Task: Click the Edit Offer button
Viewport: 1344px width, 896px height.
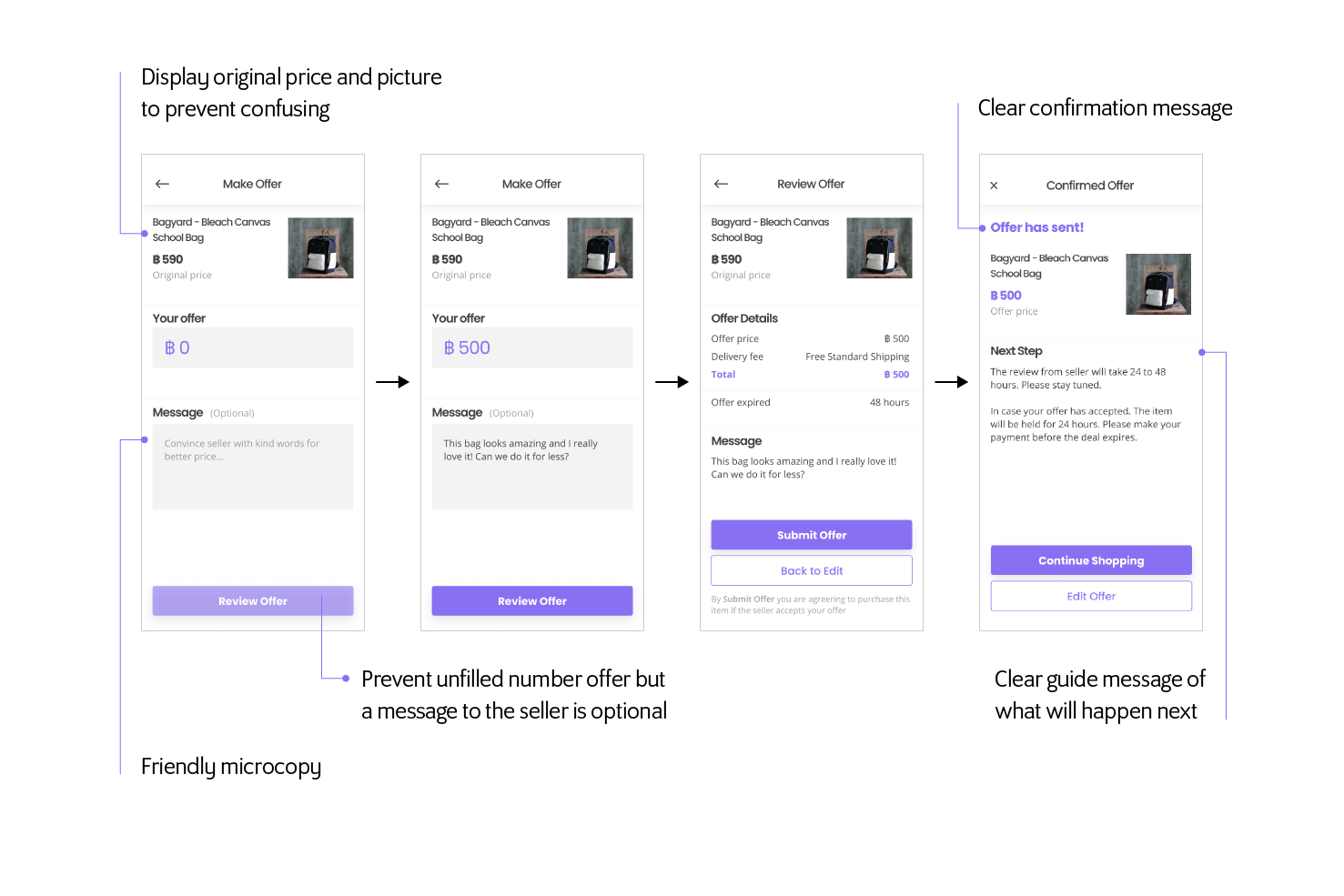Action: (x=1091, y=596)
